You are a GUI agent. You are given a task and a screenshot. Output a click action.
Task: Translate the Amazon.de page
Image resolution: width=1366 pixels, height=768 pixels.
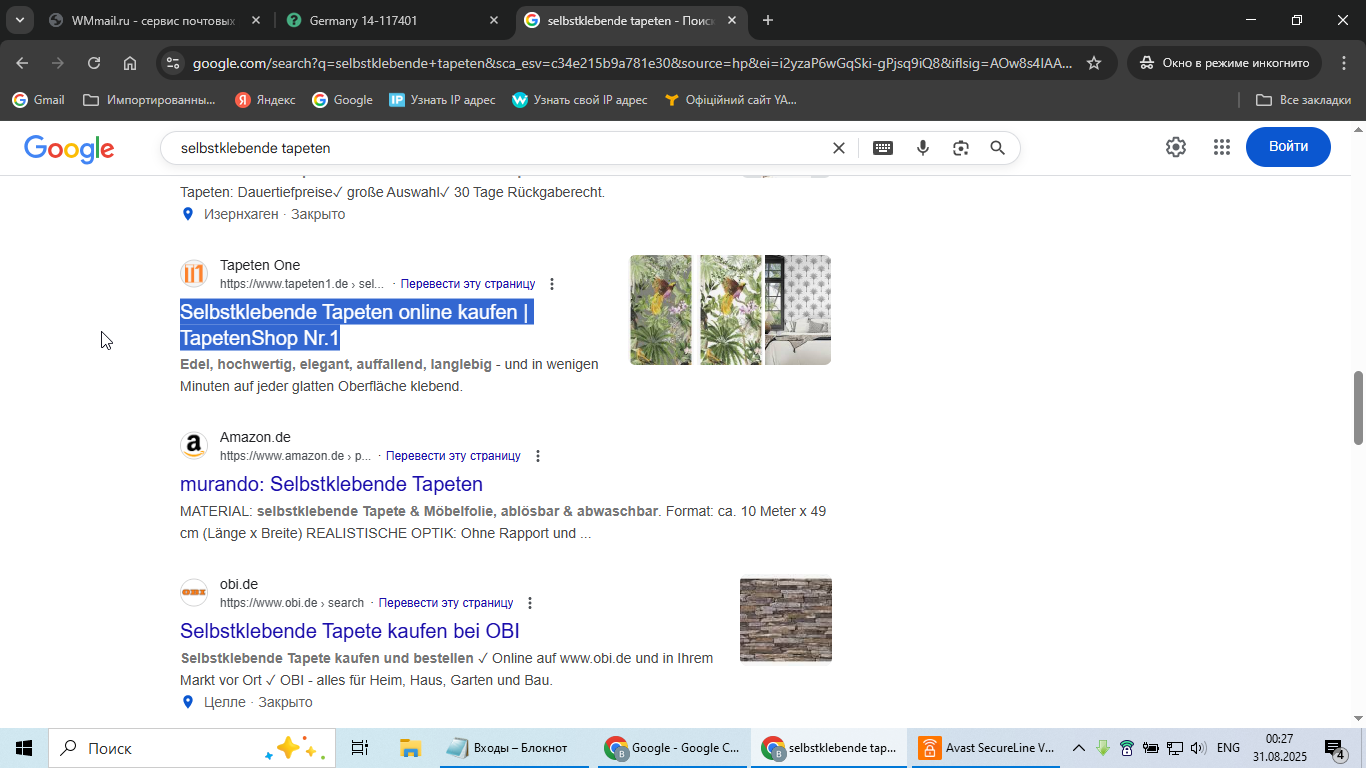point(453,456)
